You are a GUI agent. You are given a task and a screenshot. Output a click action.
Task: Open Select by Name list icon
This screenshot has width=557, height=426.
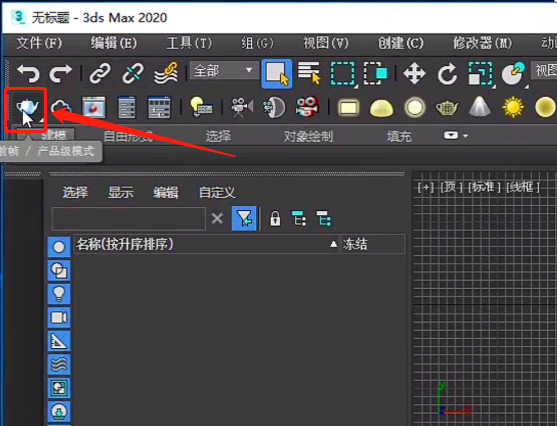point(309,73)
